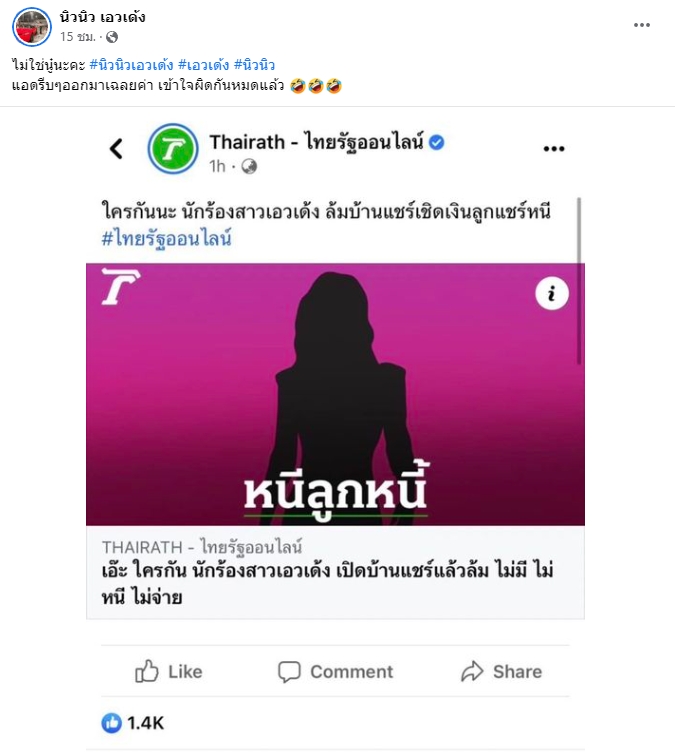Click the silhouette article image thumbnail
This screenshot has height=756, width=675.
[x=336, y=394]
